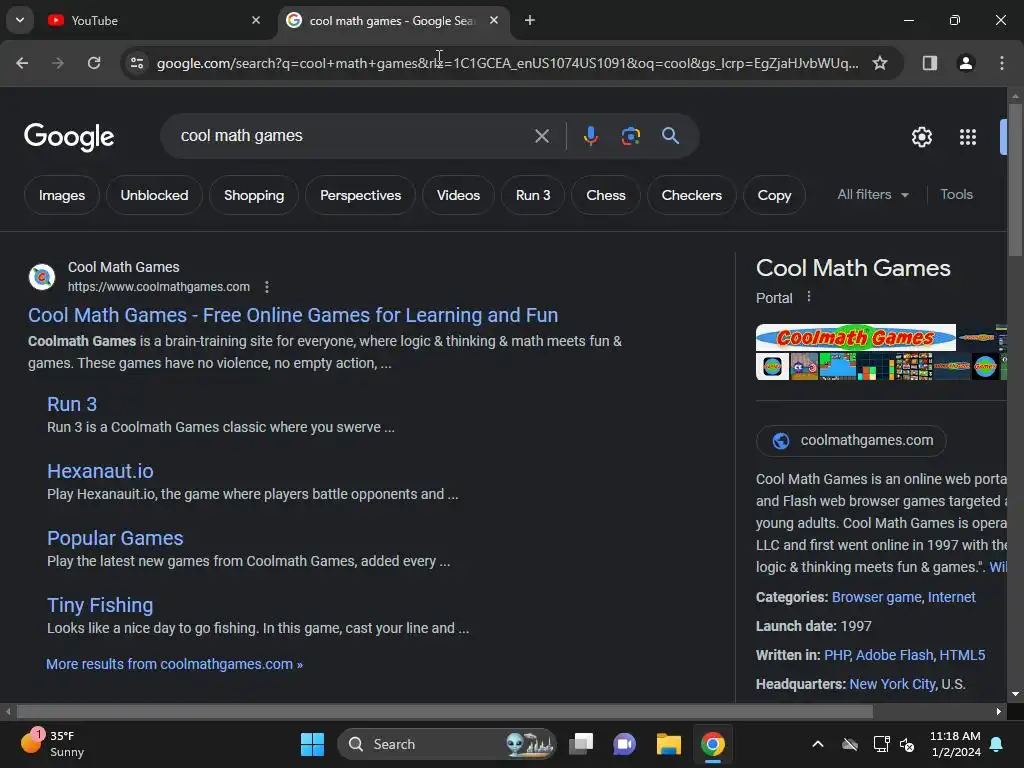The width and height of the screenshot is (1024, 768).
Task: Open Google quick settings gear
Action: pos(921,137)
